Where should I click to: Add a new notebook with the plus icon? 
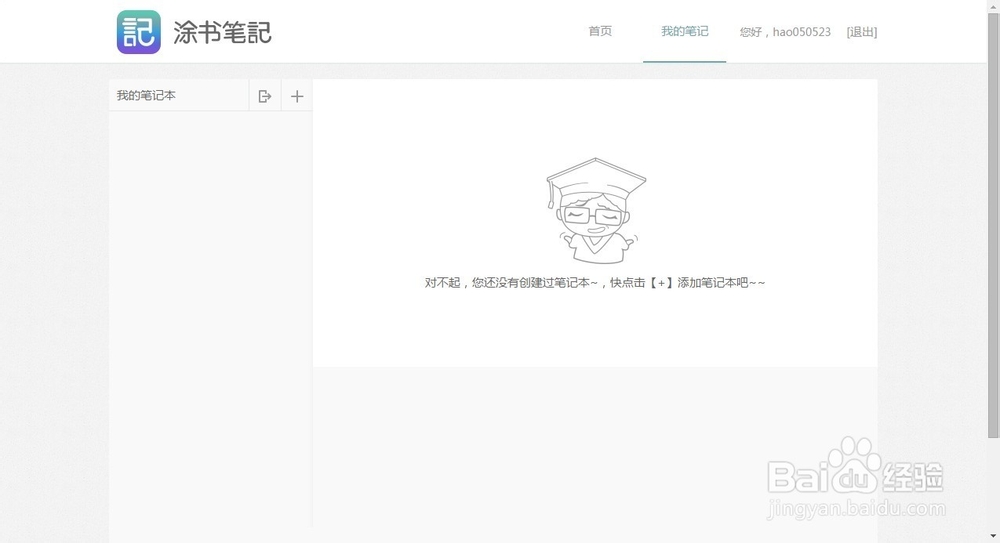coord(297,96)
